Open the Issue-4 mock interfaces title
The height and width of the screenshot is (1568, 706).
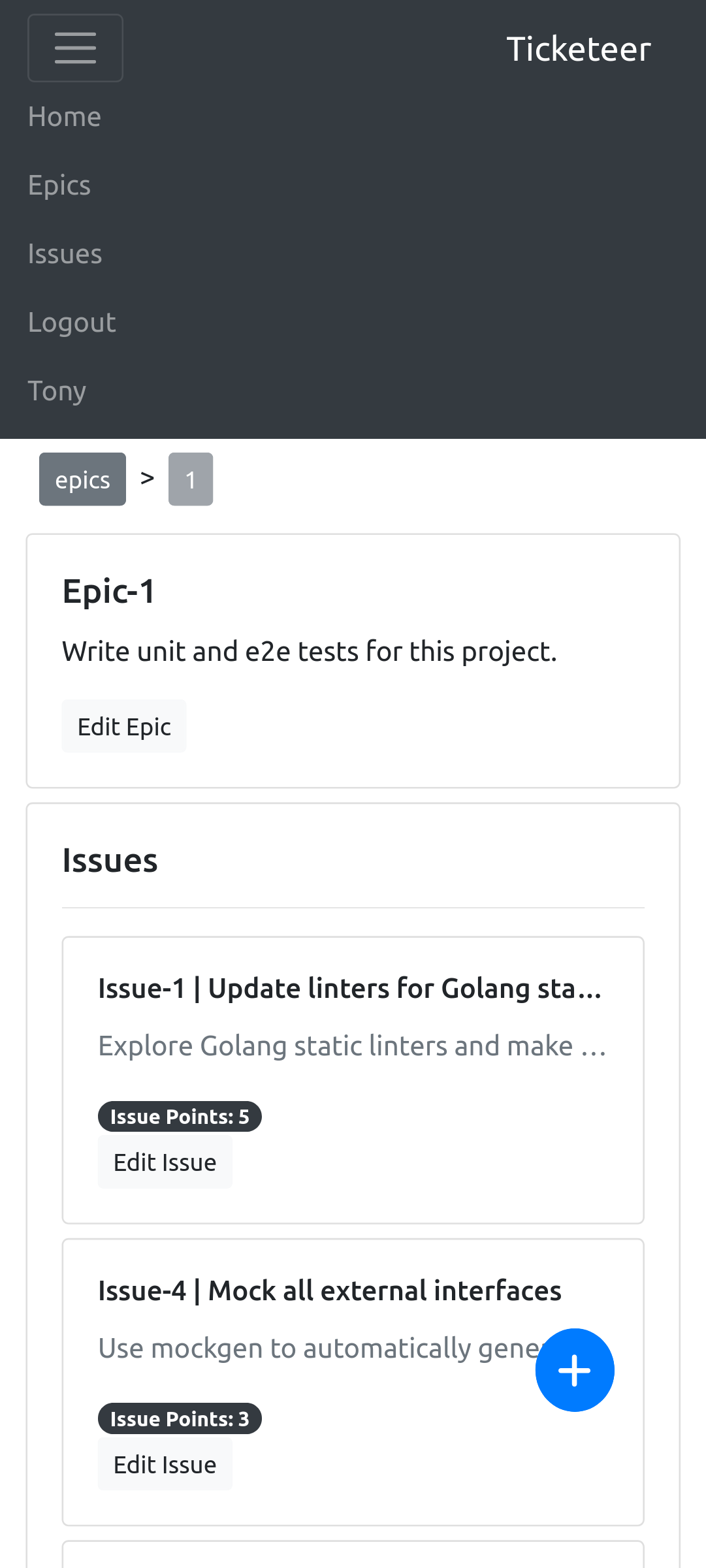pos(329,1290)
